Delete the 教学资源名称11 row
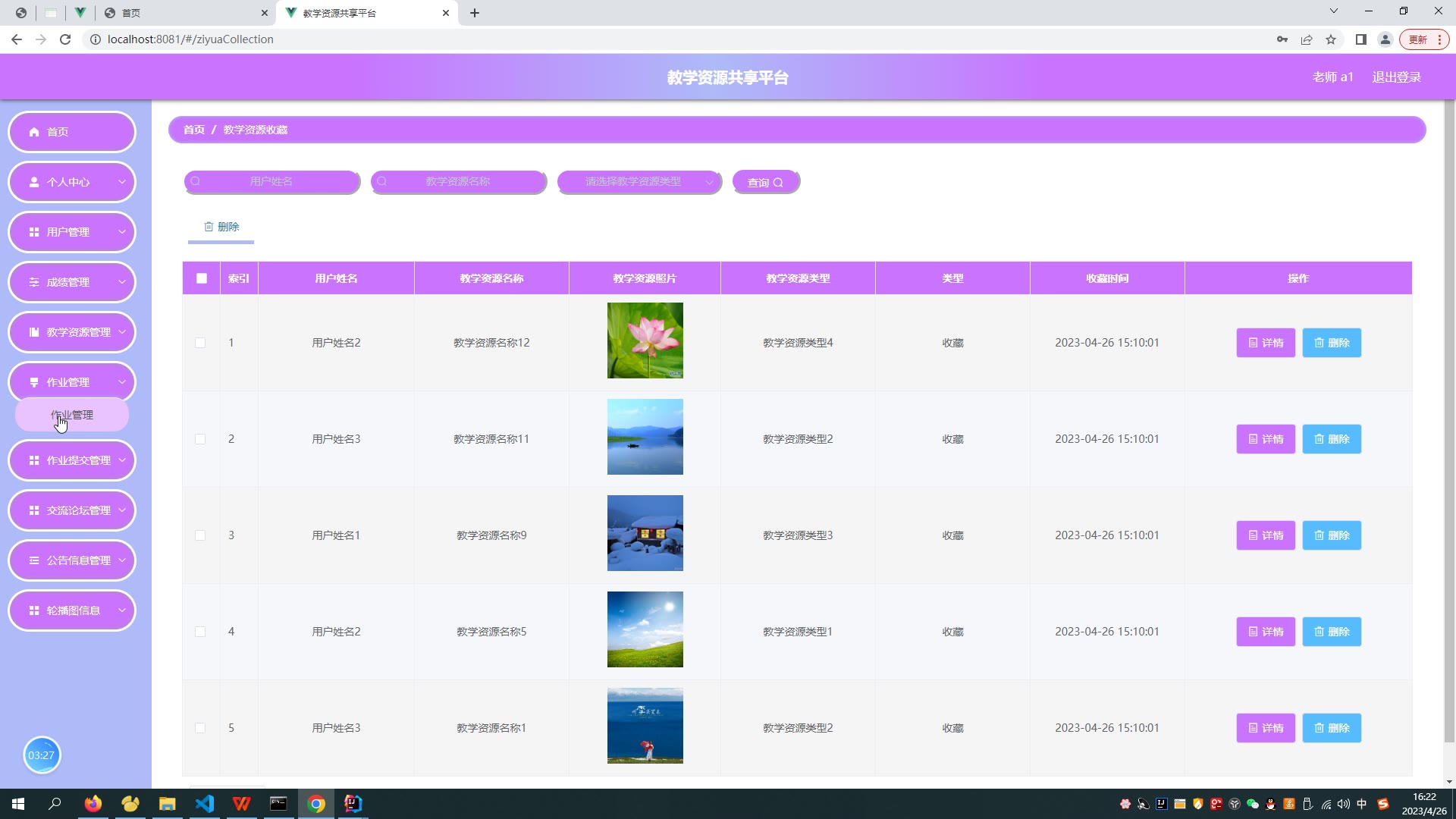The width and height of the screenshot is (1456, 819). point(1332,439)
